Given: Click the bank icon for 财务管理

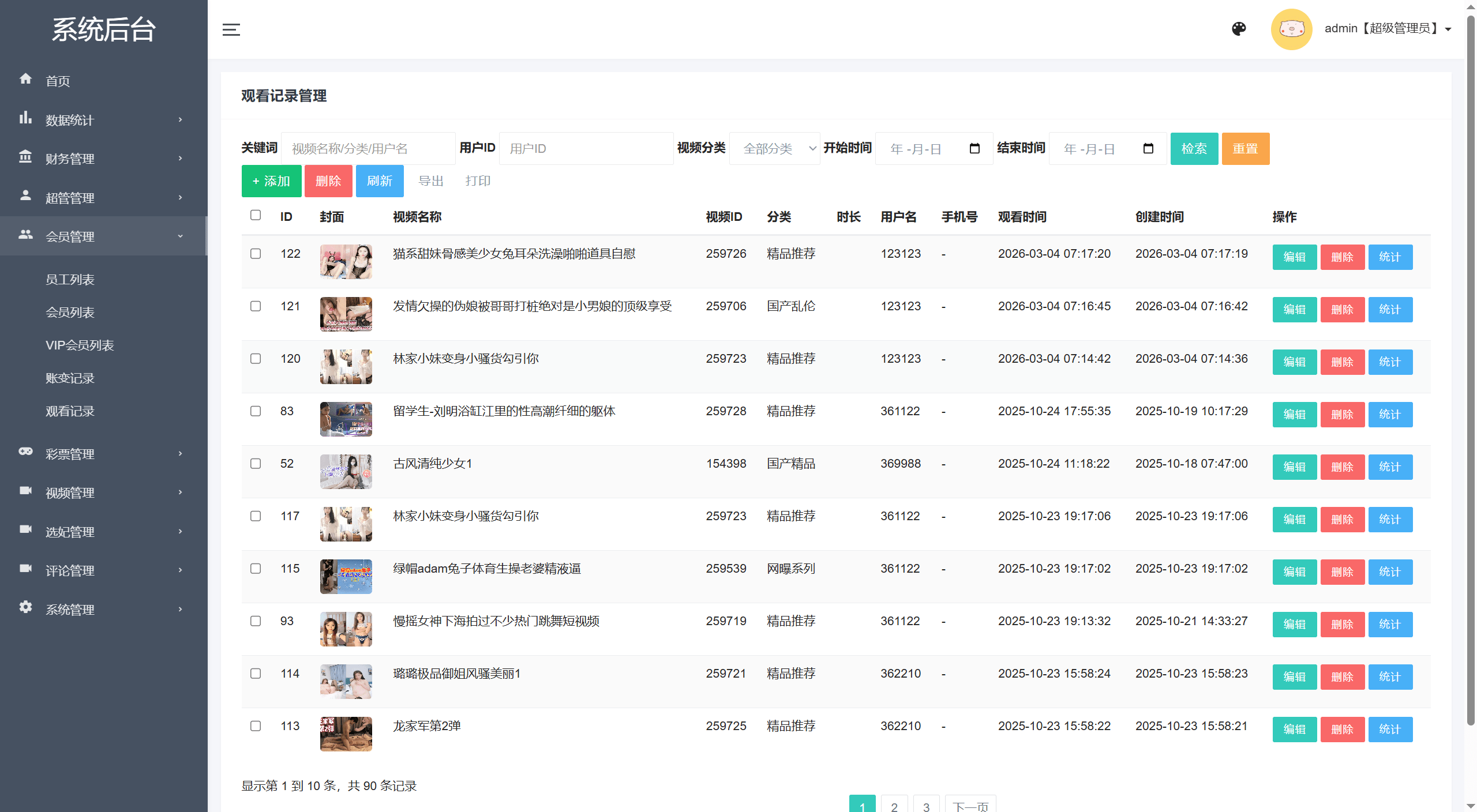Looking at the screenshot, I should point(25,157).
